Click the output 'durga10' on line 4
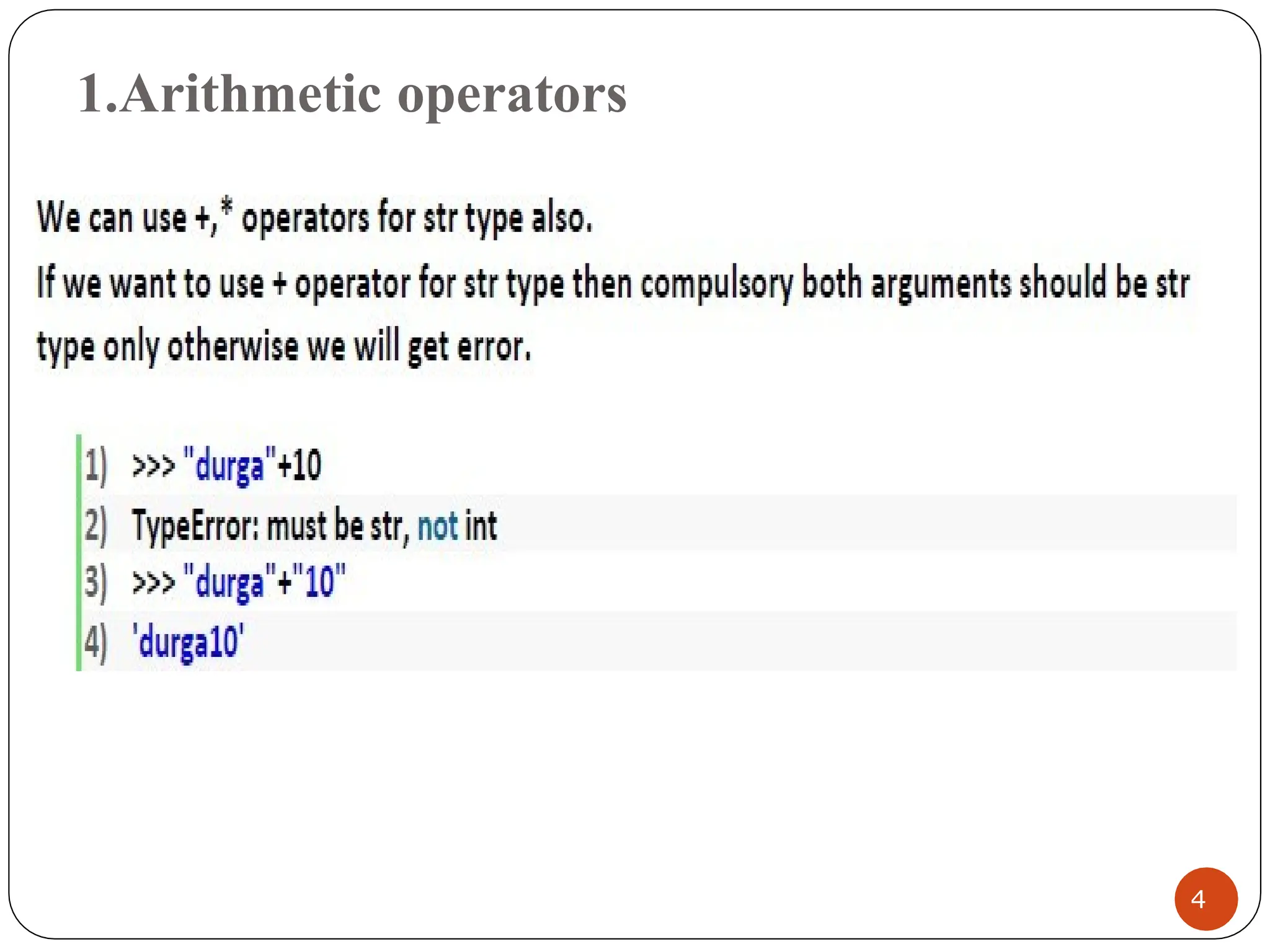This screenshot has height=952, width=1270. (x=189, y=641)
